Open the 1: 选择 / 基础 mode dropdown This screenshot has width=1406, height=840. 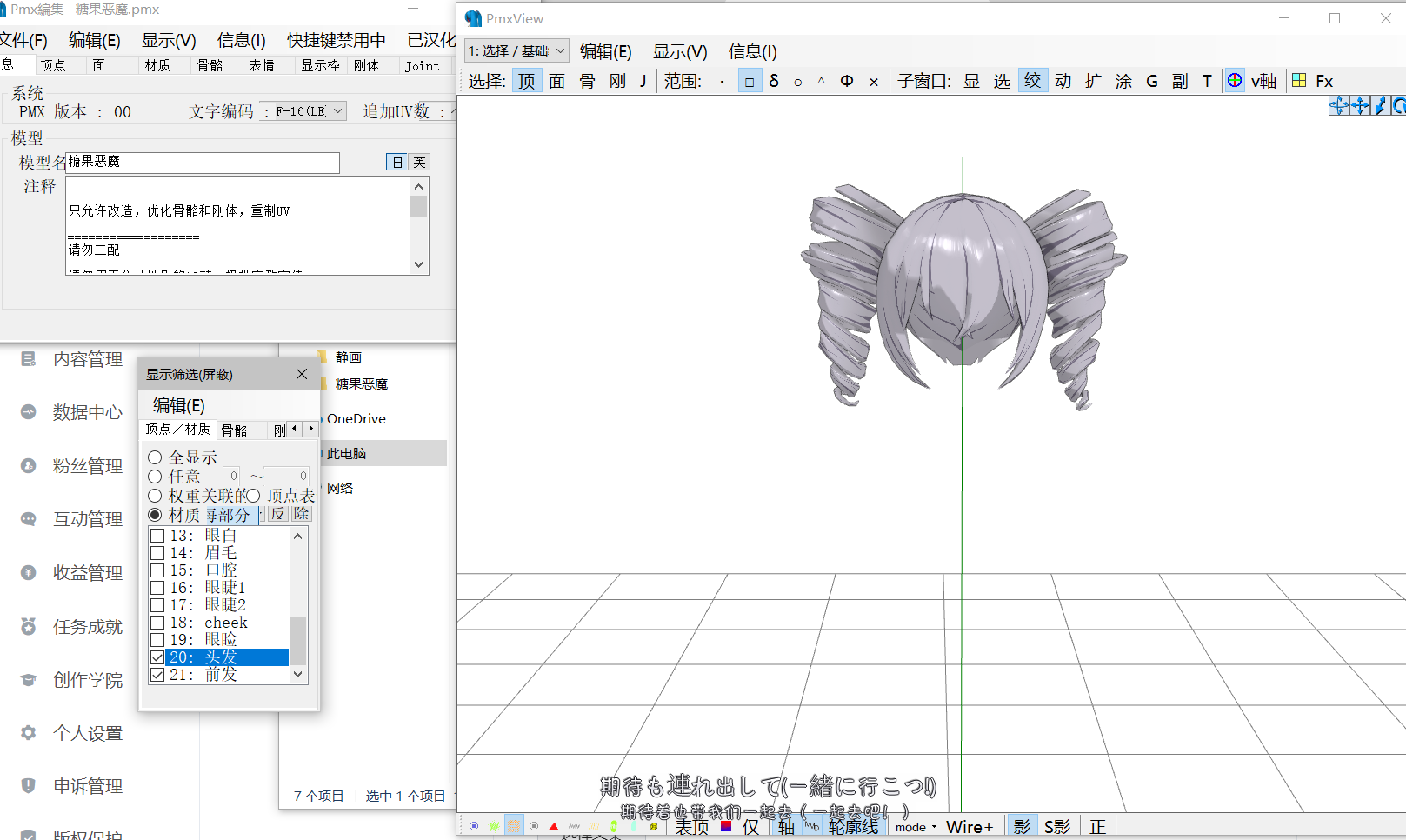516,51
